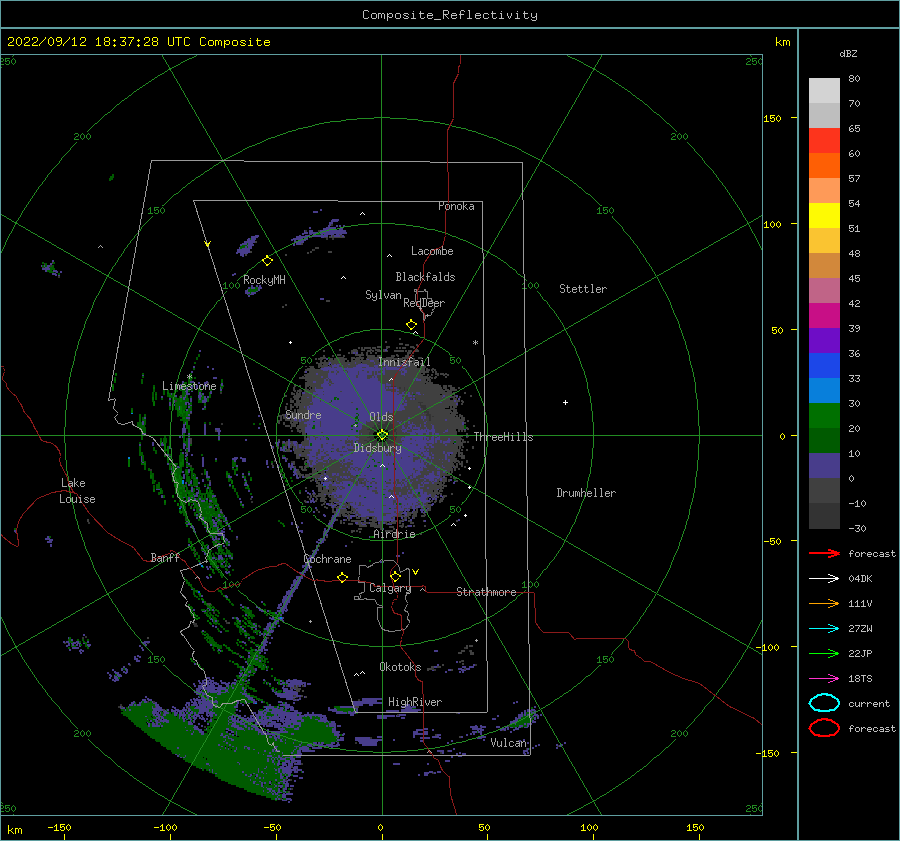Click the magenta 18TS arrow in legend
The width and height of the screenshot is (900, 841).
824,679
